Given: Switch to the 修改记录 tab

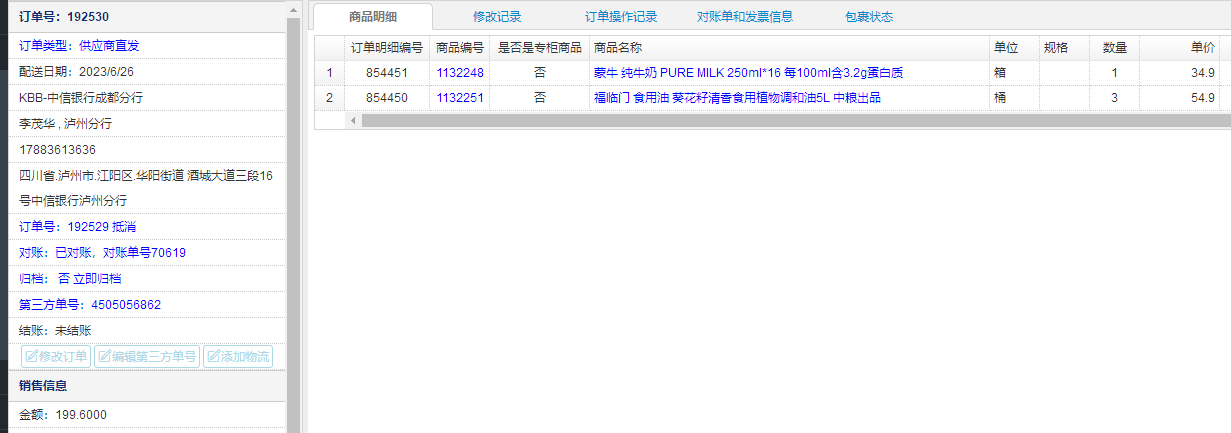Looking at the screenshot, I should point(497,17).
